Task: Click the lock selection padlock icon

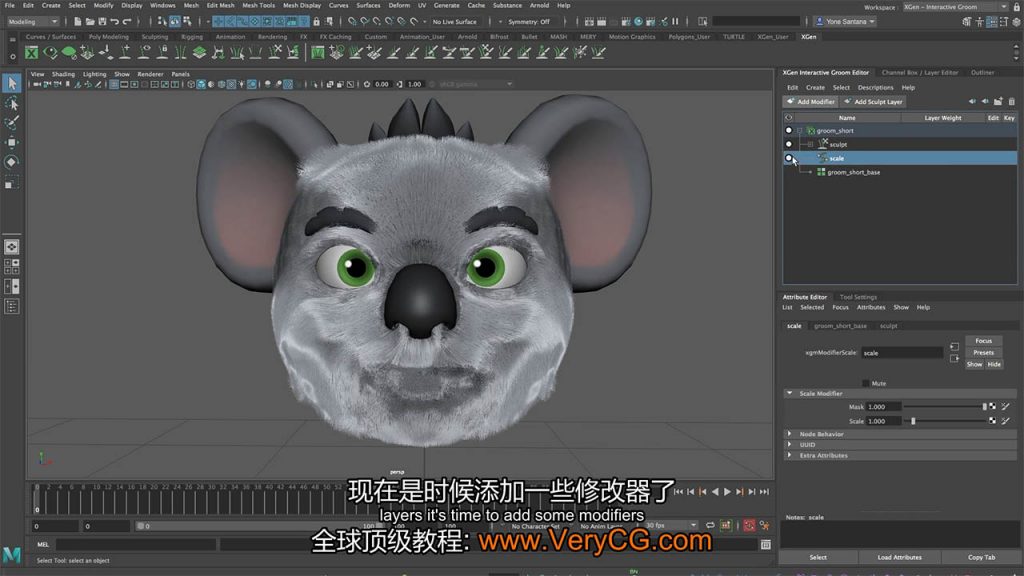Action: (x=317, y=22)
